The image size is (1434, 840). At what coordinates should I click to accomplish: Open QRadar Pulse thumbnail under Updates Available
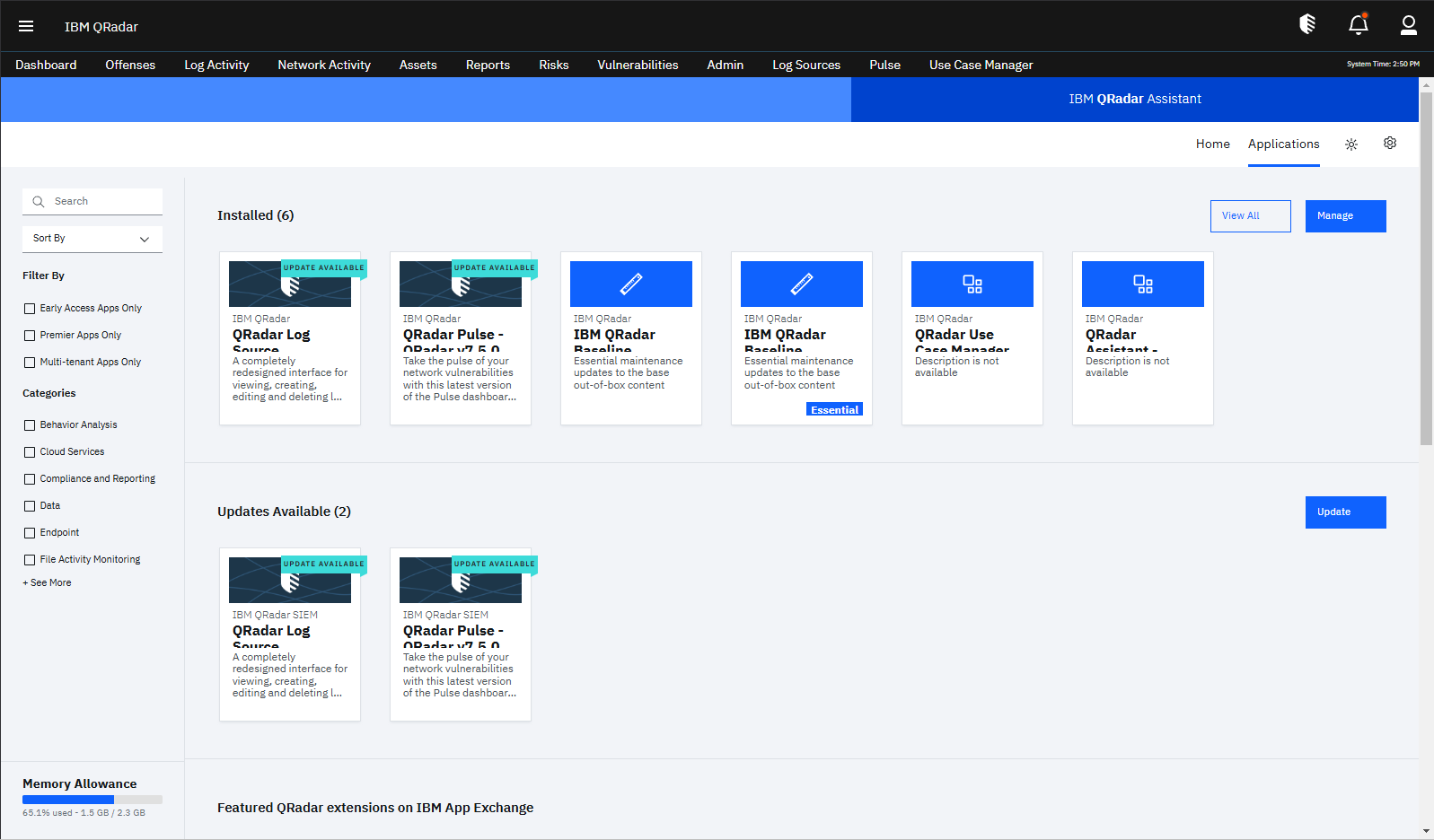[x=461, y=580]
